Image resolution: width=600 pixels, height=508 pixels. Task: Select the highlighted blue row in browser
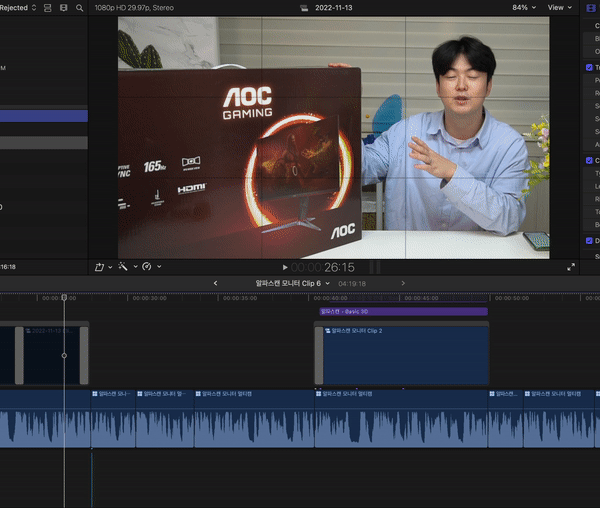44,116
